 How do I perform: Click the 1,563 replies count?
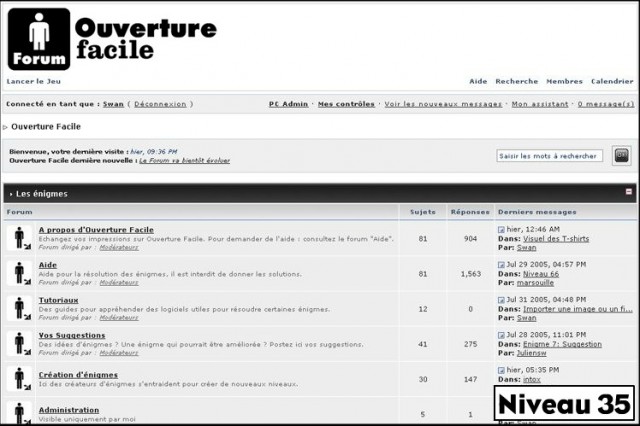coord(471,274)
